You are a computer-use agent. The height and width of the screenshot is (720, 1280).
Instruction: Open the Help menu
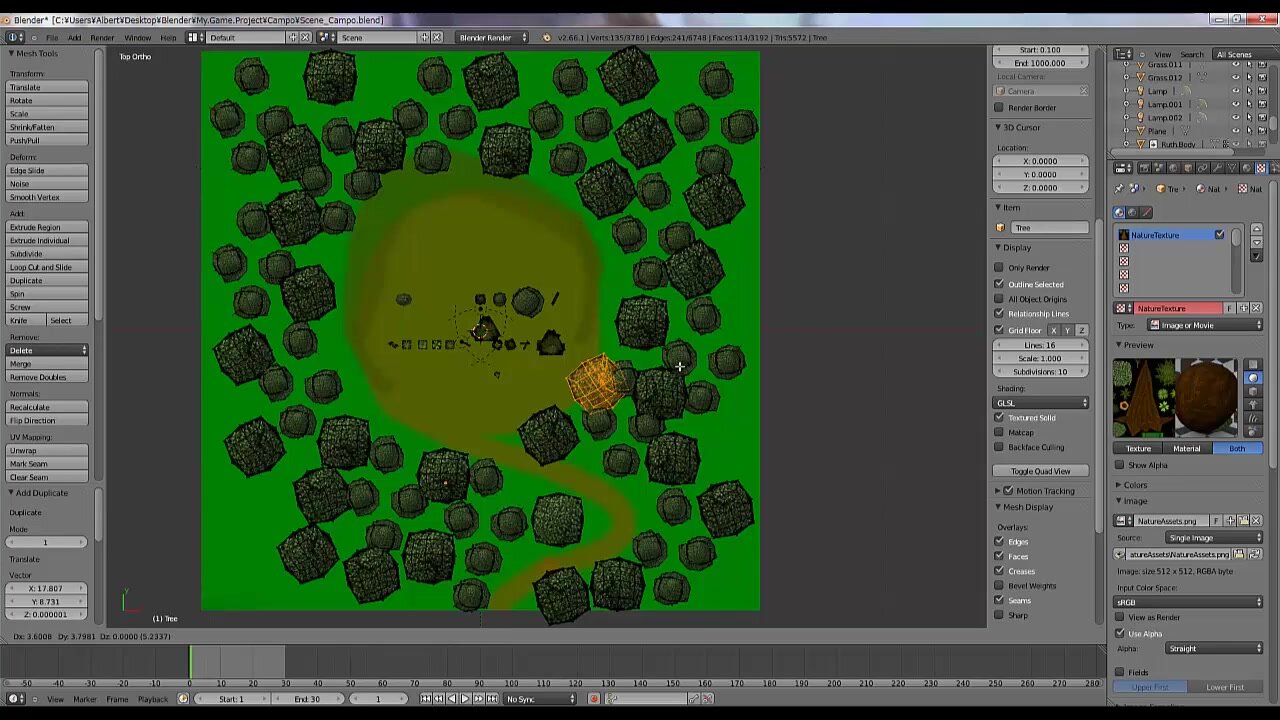pyautogui.click(x=168, y=38)
